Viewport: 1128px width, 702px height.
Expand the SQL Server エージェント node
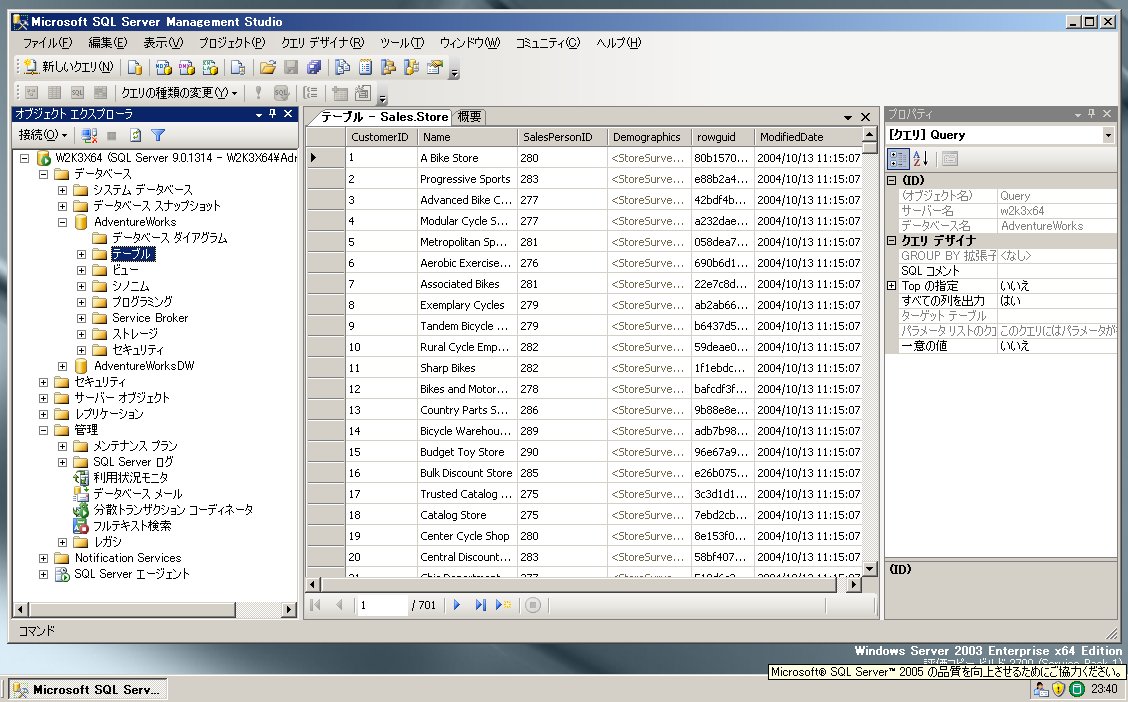[44, 574]
